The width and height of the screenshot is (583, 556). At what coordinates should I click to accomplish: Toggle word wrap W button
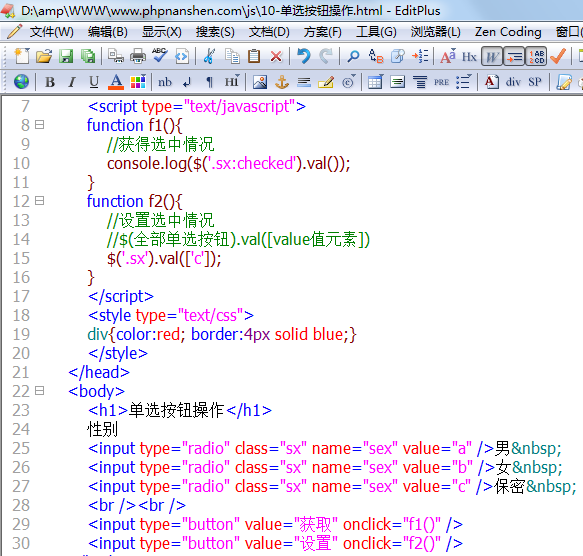[x=492, y=57]
